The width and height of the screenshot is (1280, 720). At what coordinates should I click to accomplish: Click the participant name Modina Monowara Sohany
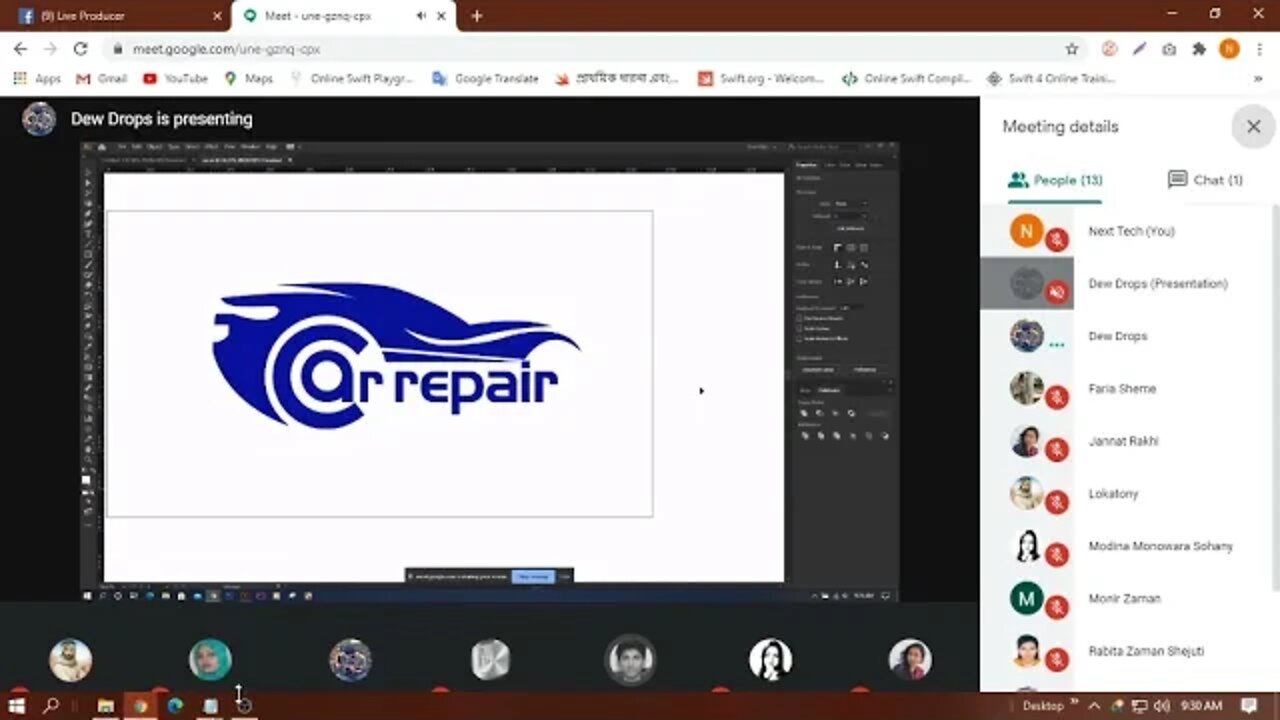(1160, 546)
